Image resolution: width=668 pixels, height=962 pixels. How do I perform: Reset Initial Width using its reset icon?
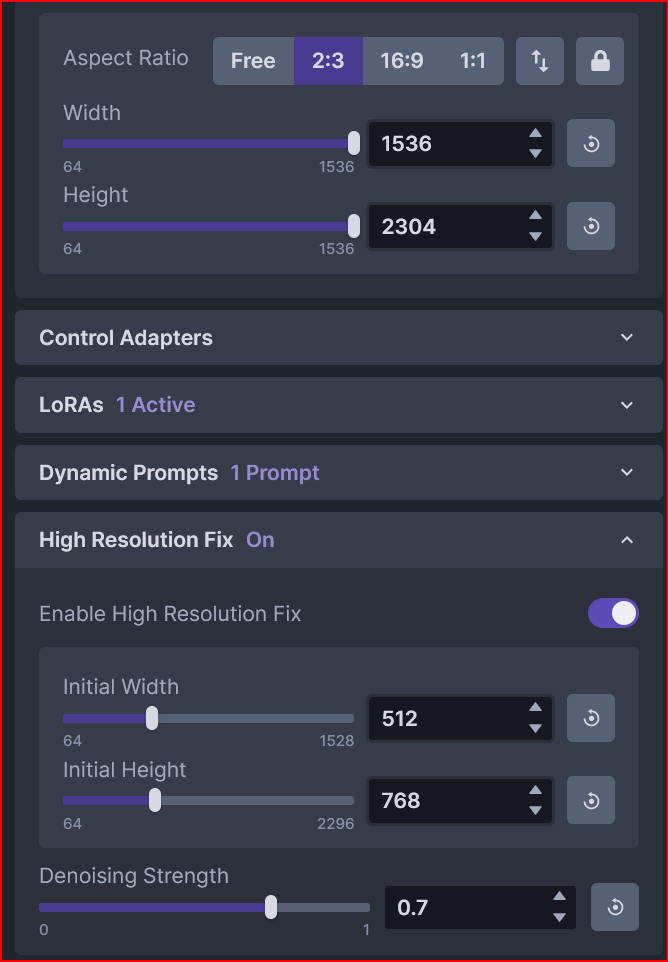pos(590,718)
